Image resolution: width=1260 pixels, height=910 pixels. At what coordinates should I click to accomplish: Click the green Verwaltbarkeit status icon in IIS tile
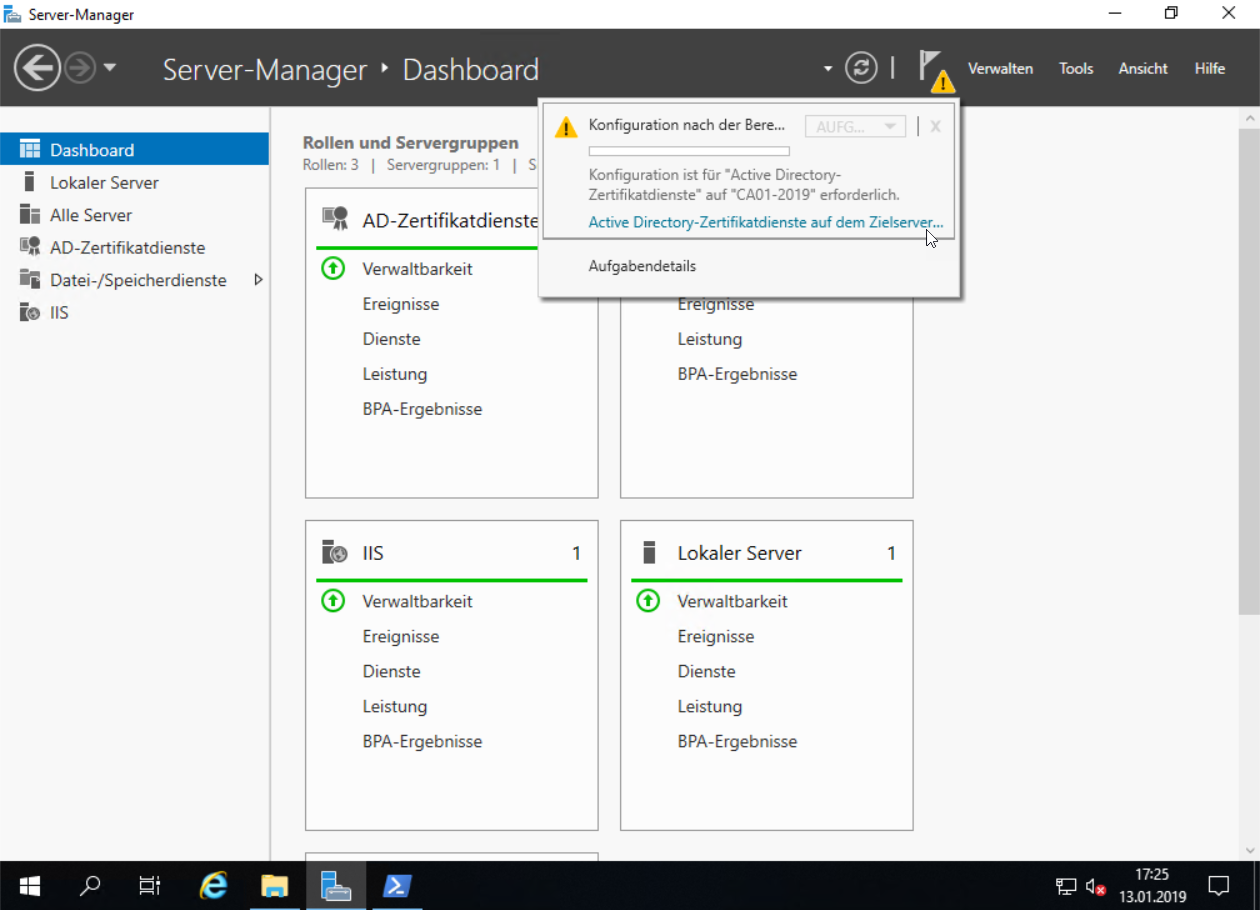pos(333,601)
